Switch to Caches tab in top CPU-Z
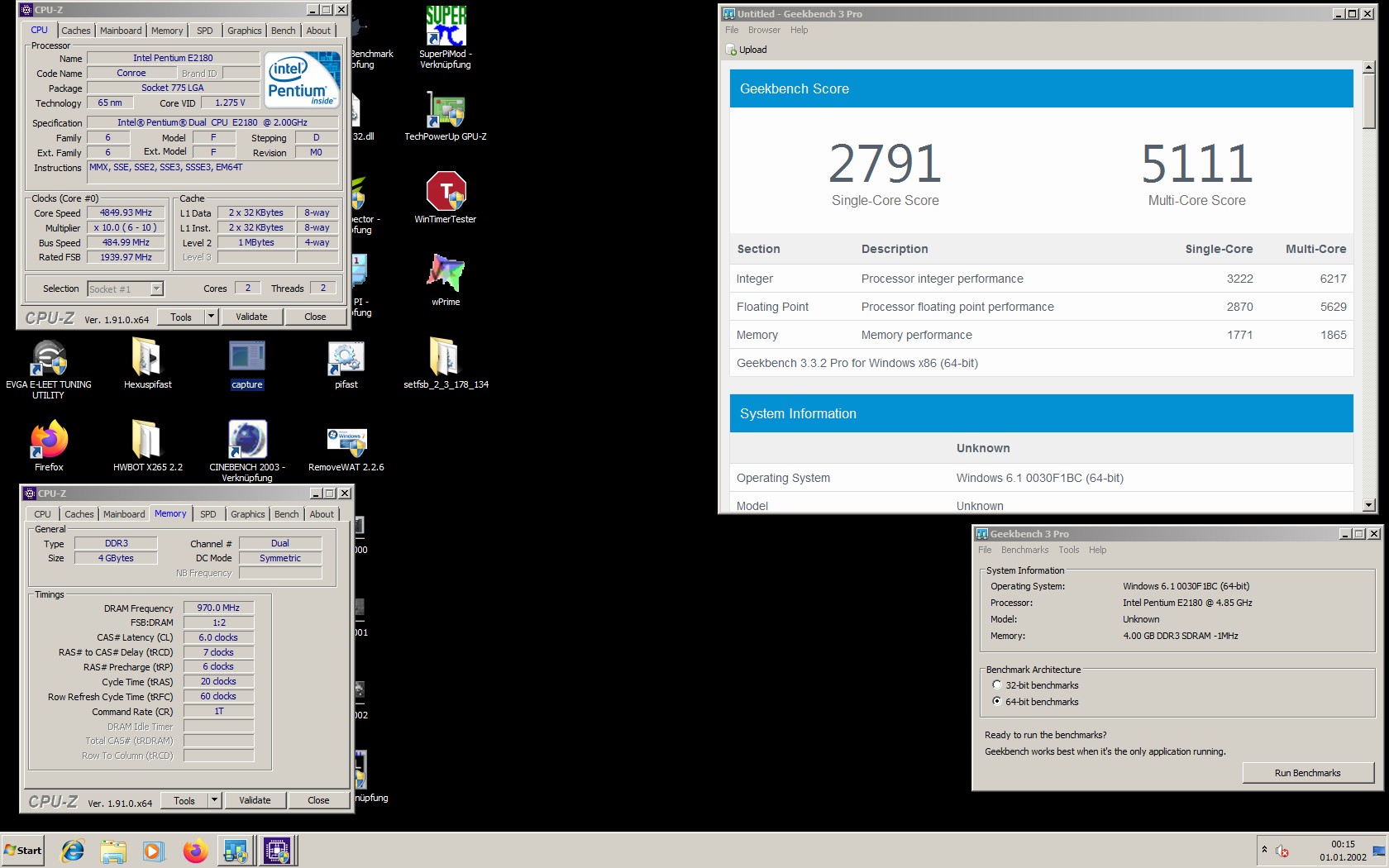Screen dimensions: 1389x868 point(76,31)
